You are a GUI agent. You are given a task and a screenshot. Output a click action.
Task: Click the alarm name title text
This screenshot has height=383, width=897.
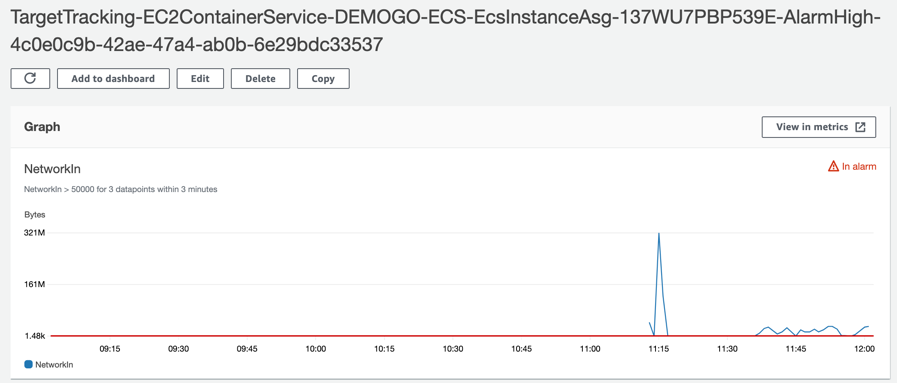(x=446, y=31)
